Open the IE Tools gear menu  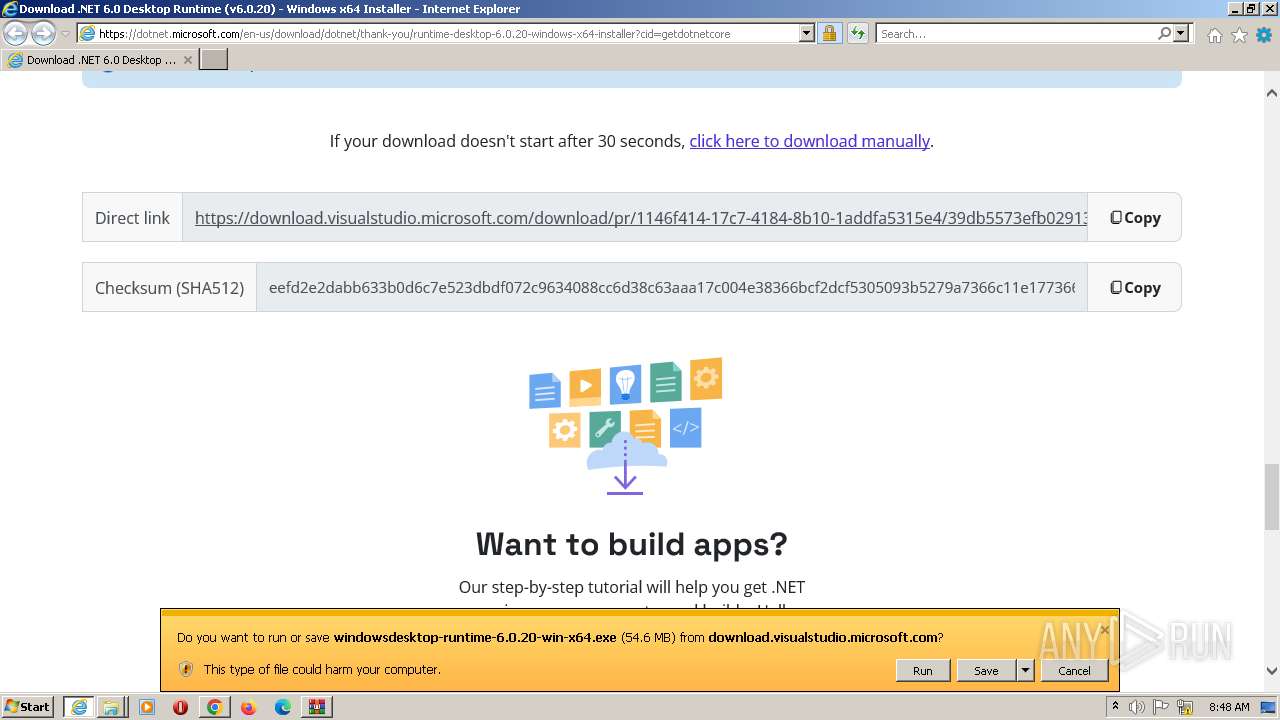(x=1264, y=35)
